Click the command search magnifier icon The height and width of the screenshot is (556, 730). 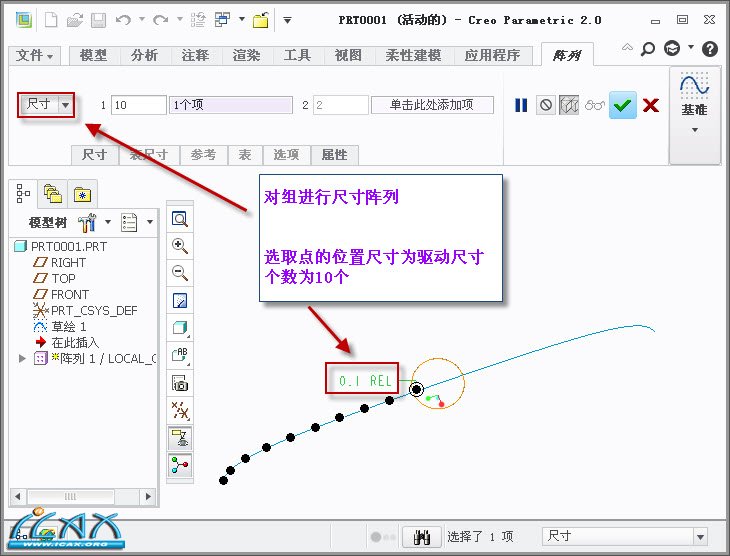648,48
